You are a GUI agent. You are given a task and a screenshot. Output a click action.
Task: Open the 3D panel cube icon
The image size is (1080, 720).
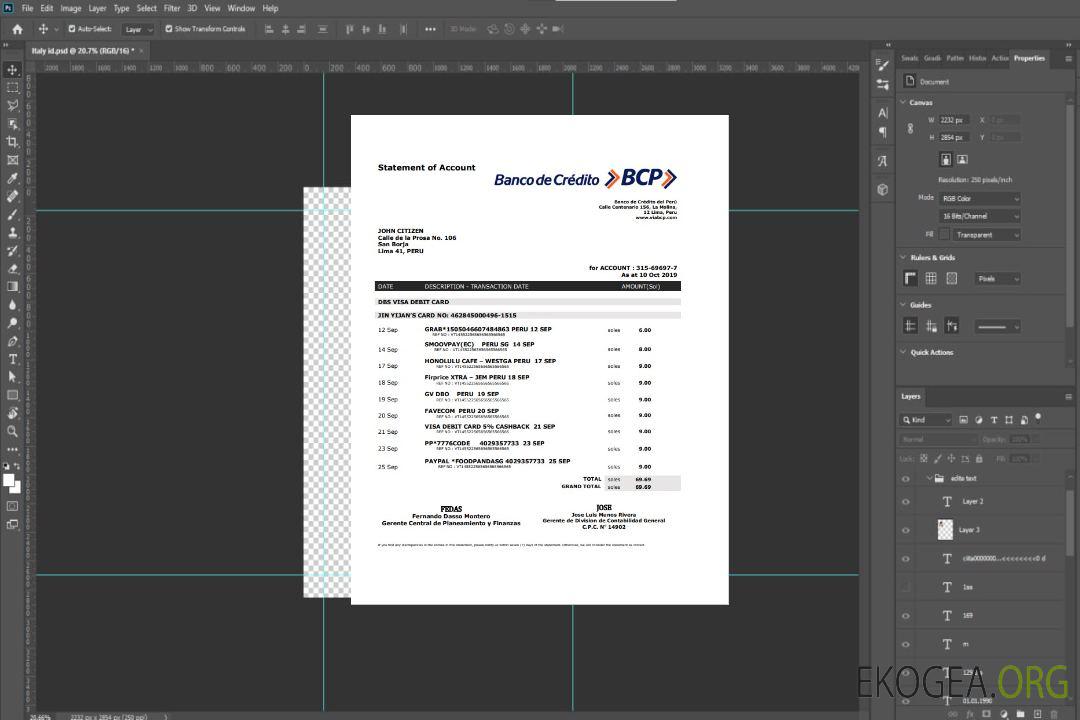pyautogui.click(x=883, y=189)
